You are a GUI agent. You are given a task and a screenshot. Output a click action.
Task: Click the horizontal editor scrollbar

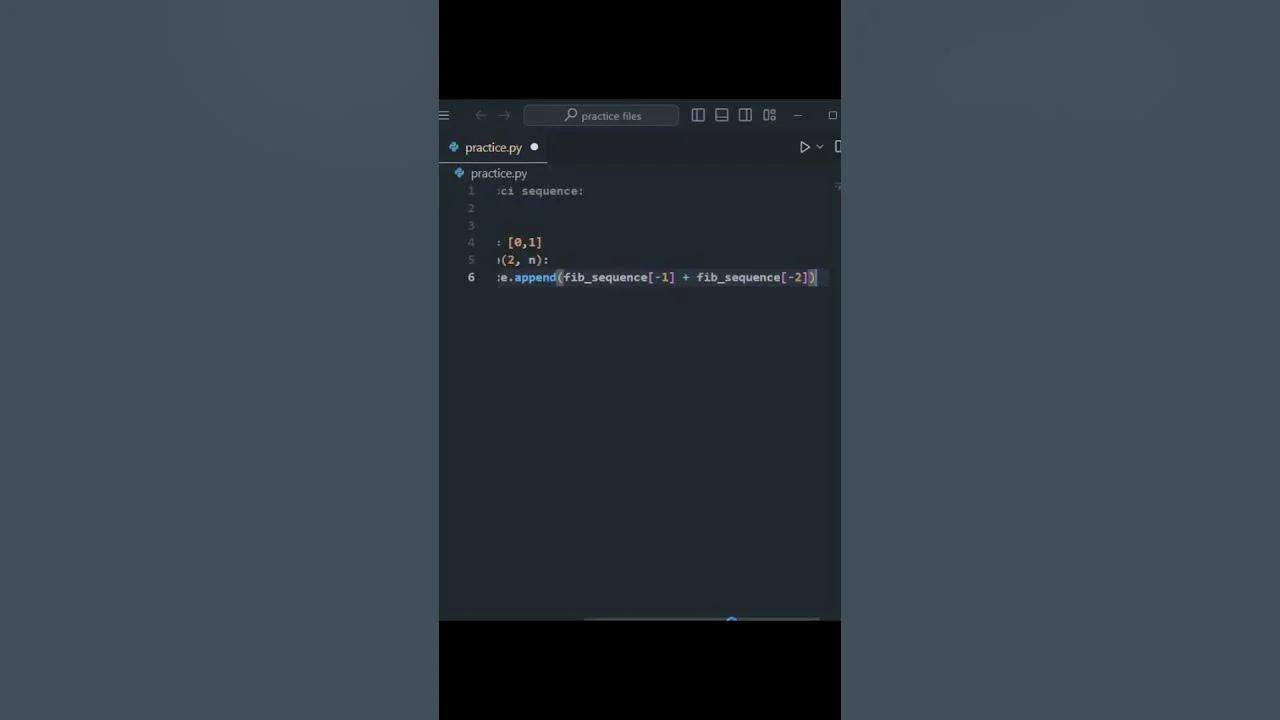click(x=701, y=619)
